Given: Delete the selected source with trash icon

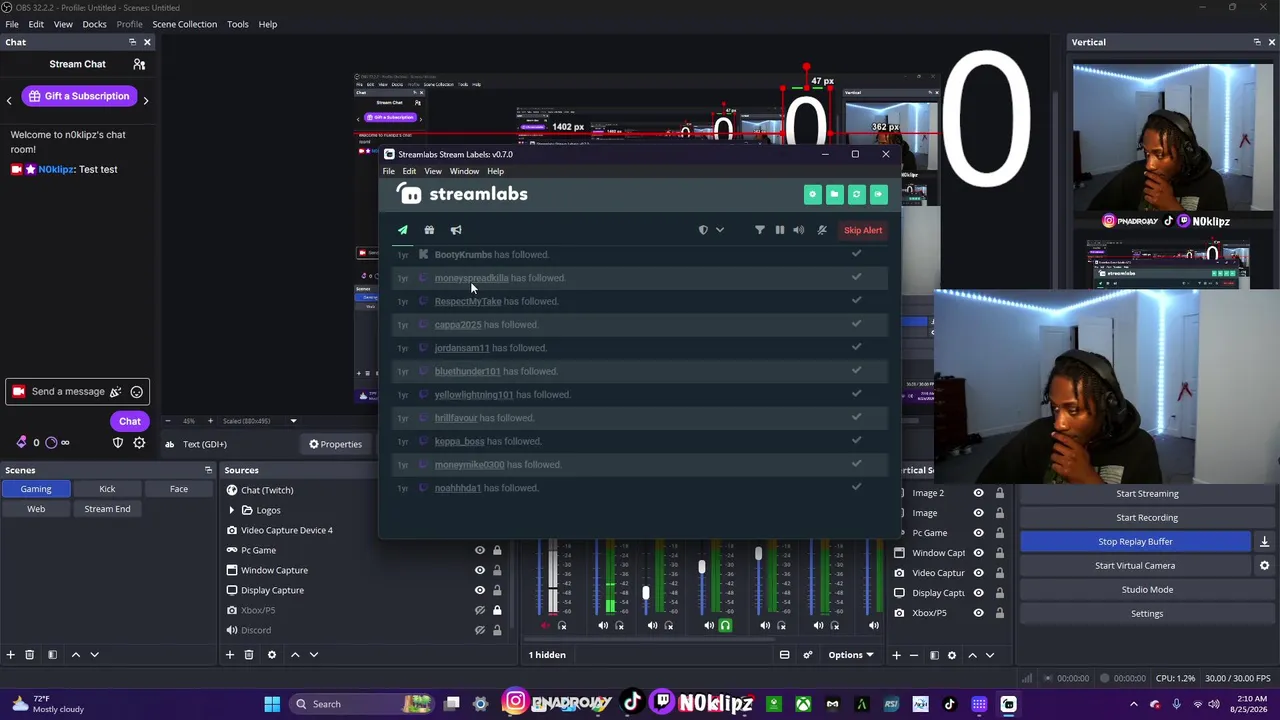Looking at the screenshot, I should pyautogui.click(x=248, y=655).
